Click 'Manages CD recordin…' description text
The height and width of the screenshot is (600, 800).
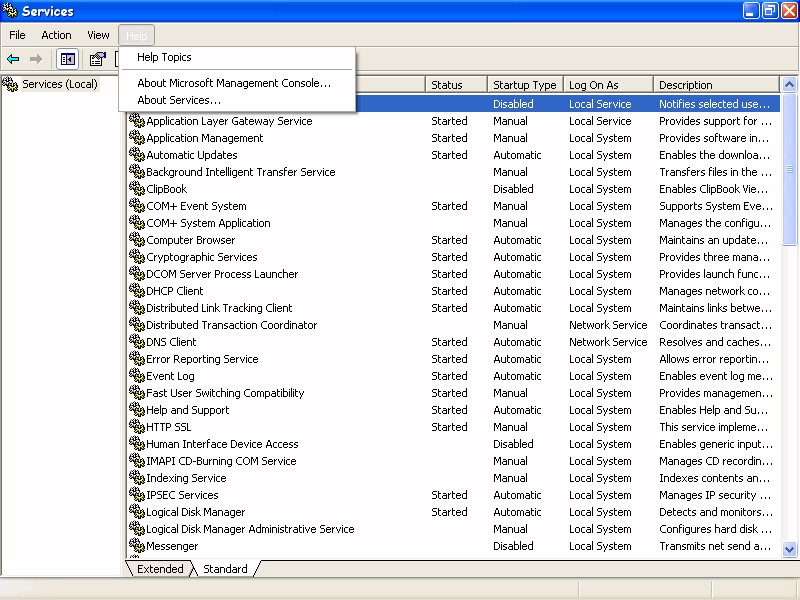click(x=716, y=461)
